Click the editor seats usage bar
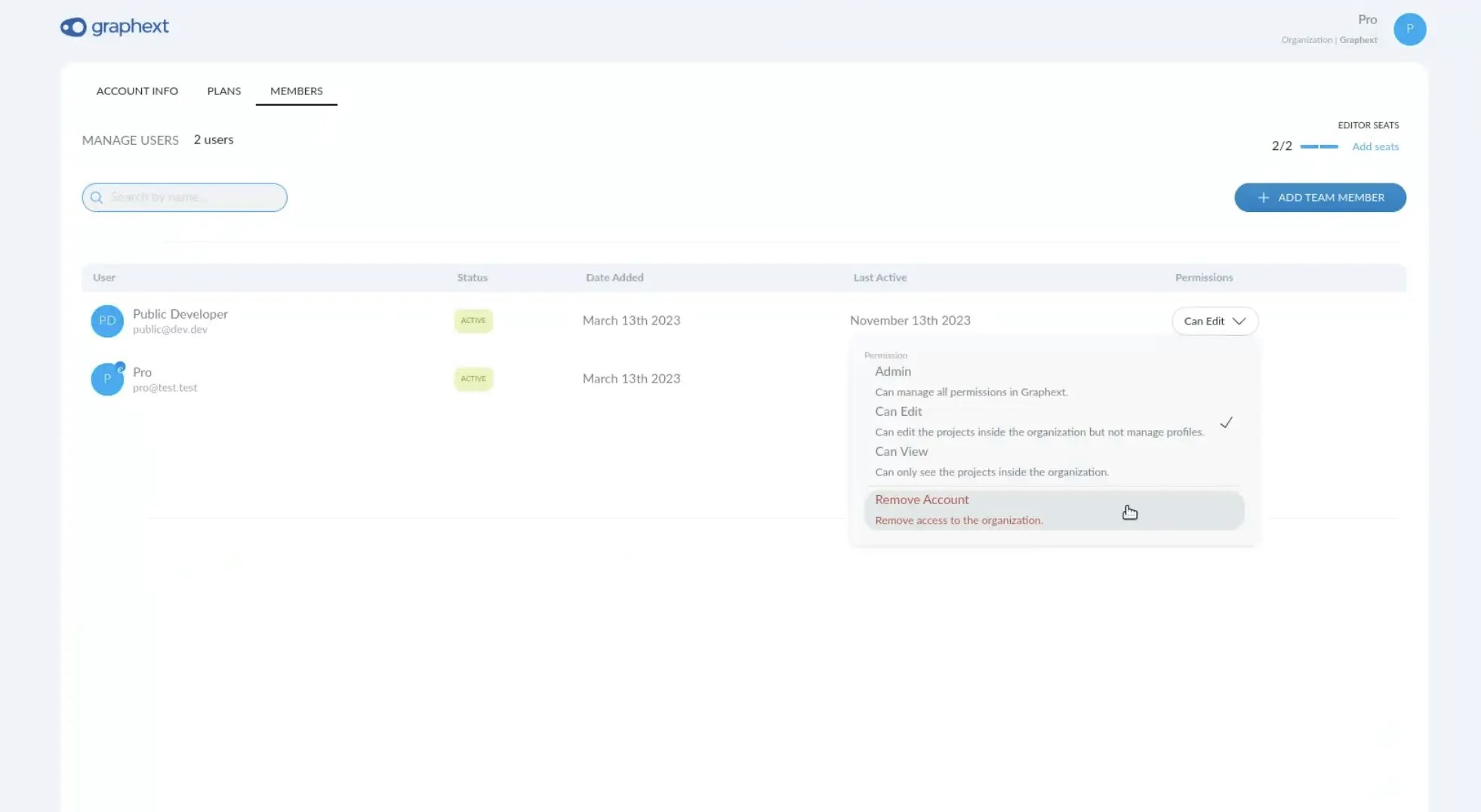 click(x=1319, y=146)
